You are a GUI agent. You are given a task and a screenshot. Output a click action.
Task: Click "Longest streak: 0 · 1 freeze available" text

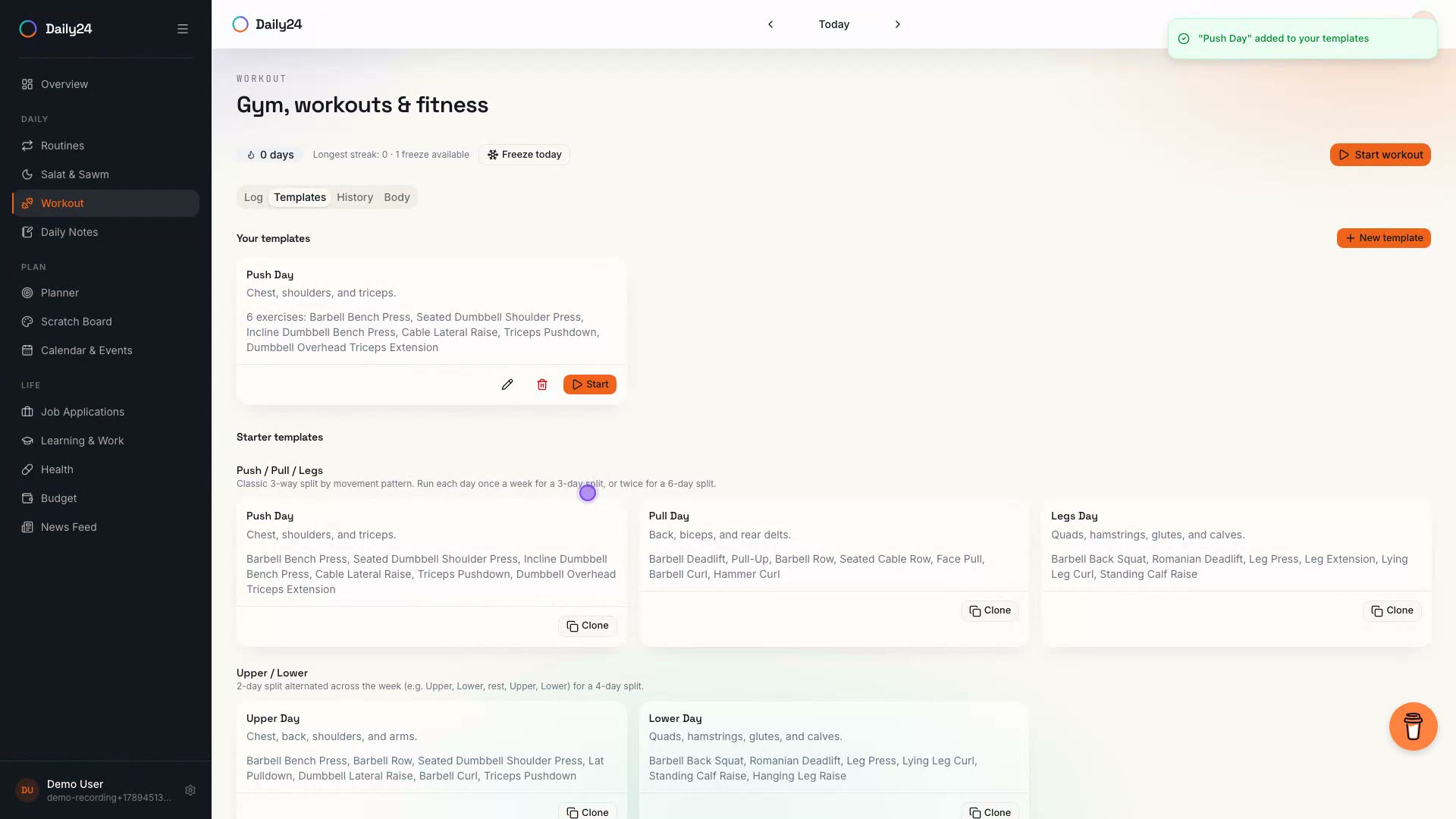click(x=391, y=155)
